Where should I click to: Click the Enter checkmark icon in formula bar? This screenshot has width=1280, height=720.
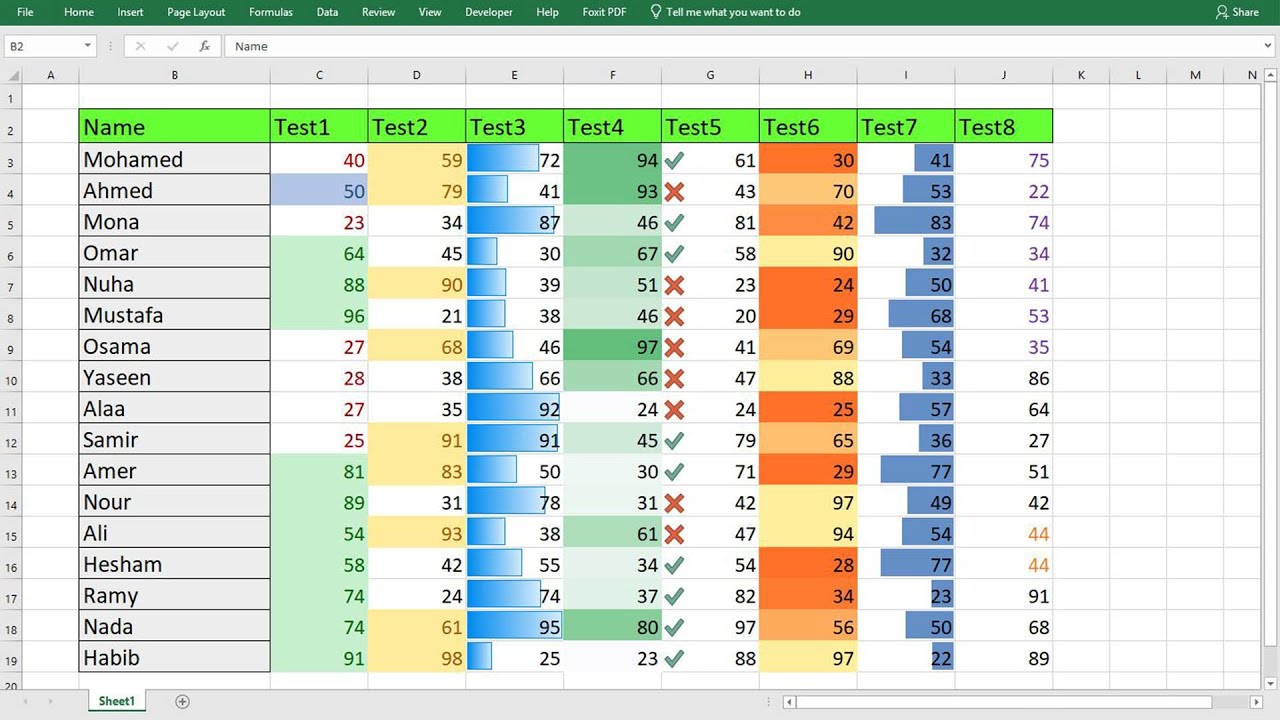tap(172, 46)
